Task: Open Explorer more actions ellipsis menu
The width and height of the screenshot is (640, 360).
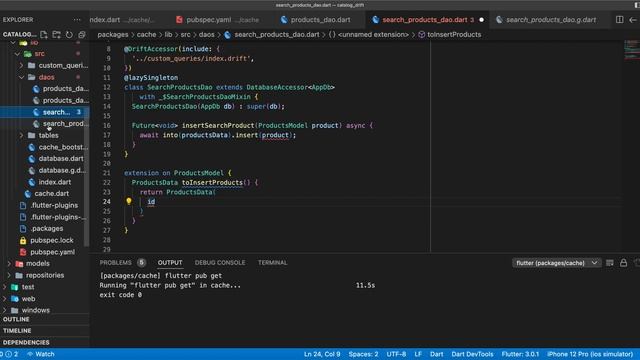Action: 77,20
